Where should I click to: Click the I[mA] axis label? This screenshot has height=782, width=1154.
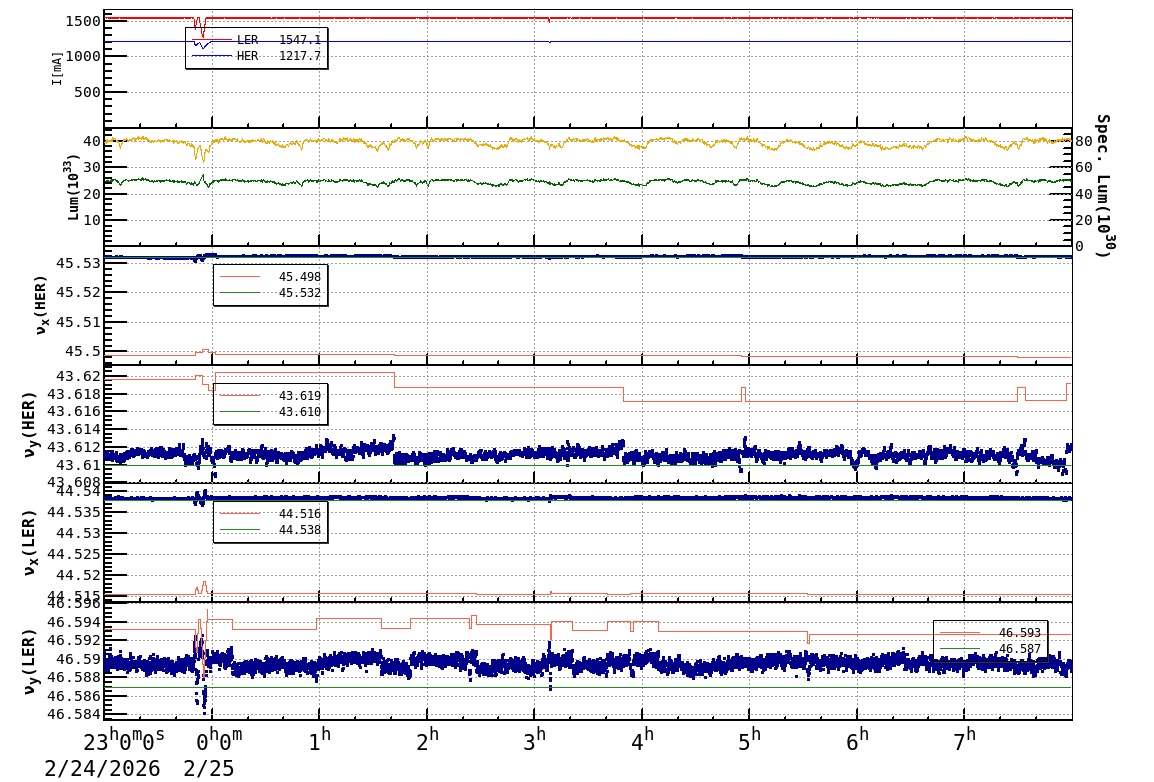(x=58, y=68)
